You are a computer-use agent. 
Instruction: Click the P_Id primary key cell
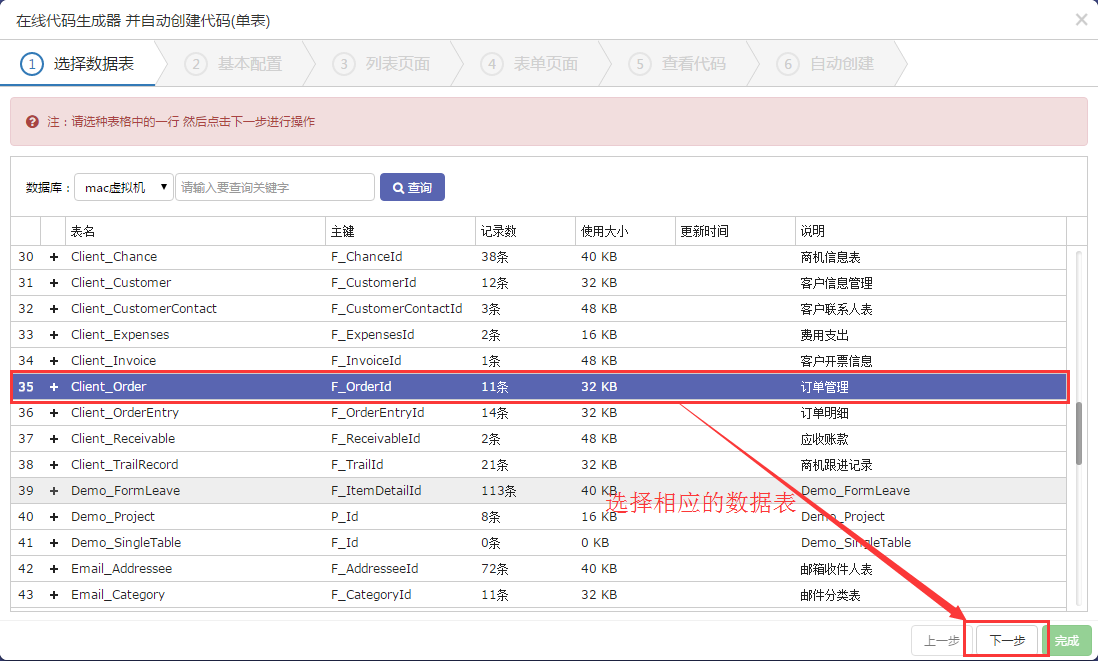[x=345, y=517]
